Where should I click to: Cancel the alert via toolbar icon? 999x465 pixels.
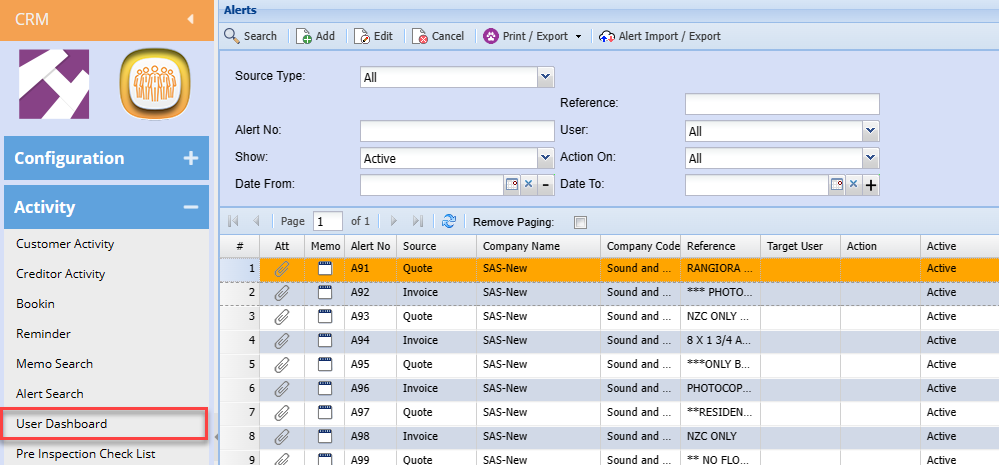pyautogui.click(x=420, y=36)
